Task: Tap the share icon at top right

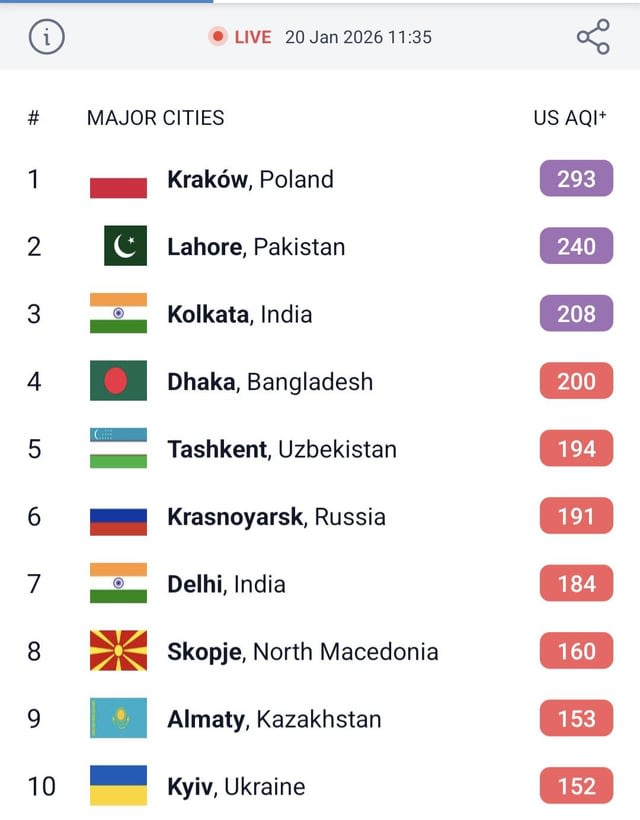Action: (x=594, y=36)
